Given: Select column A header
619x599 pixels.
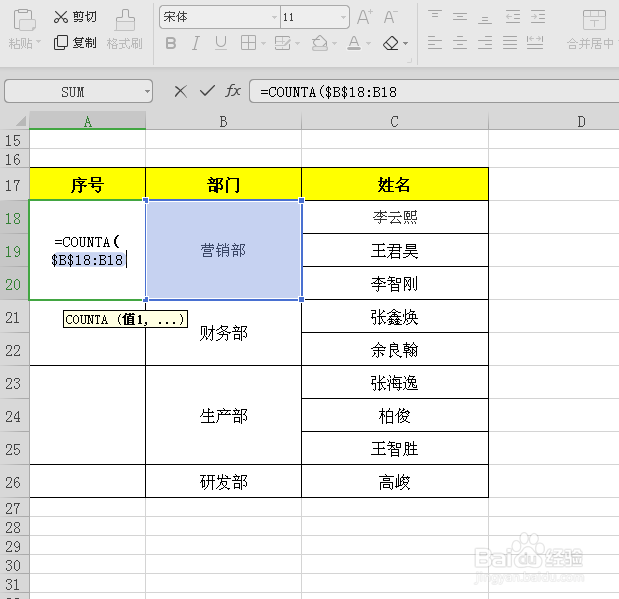Looking at the screenshot, I should click(88, 121).
